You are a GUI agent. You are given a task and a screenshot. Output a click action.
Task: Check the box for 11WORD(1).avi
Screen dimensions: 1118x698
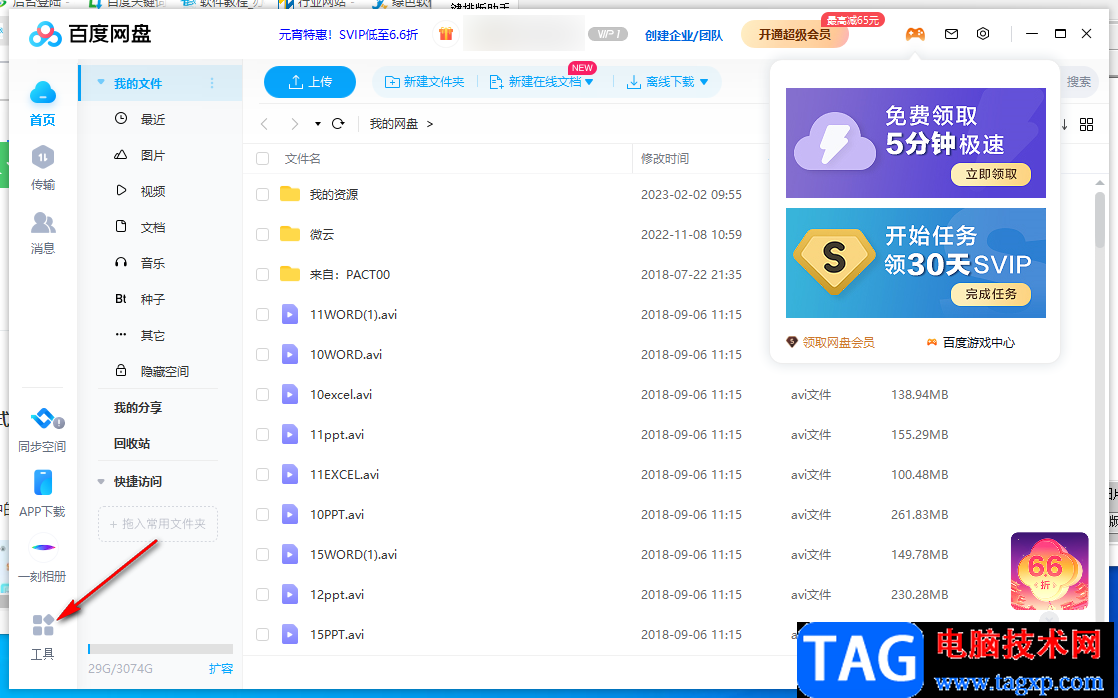pos(262,314)
